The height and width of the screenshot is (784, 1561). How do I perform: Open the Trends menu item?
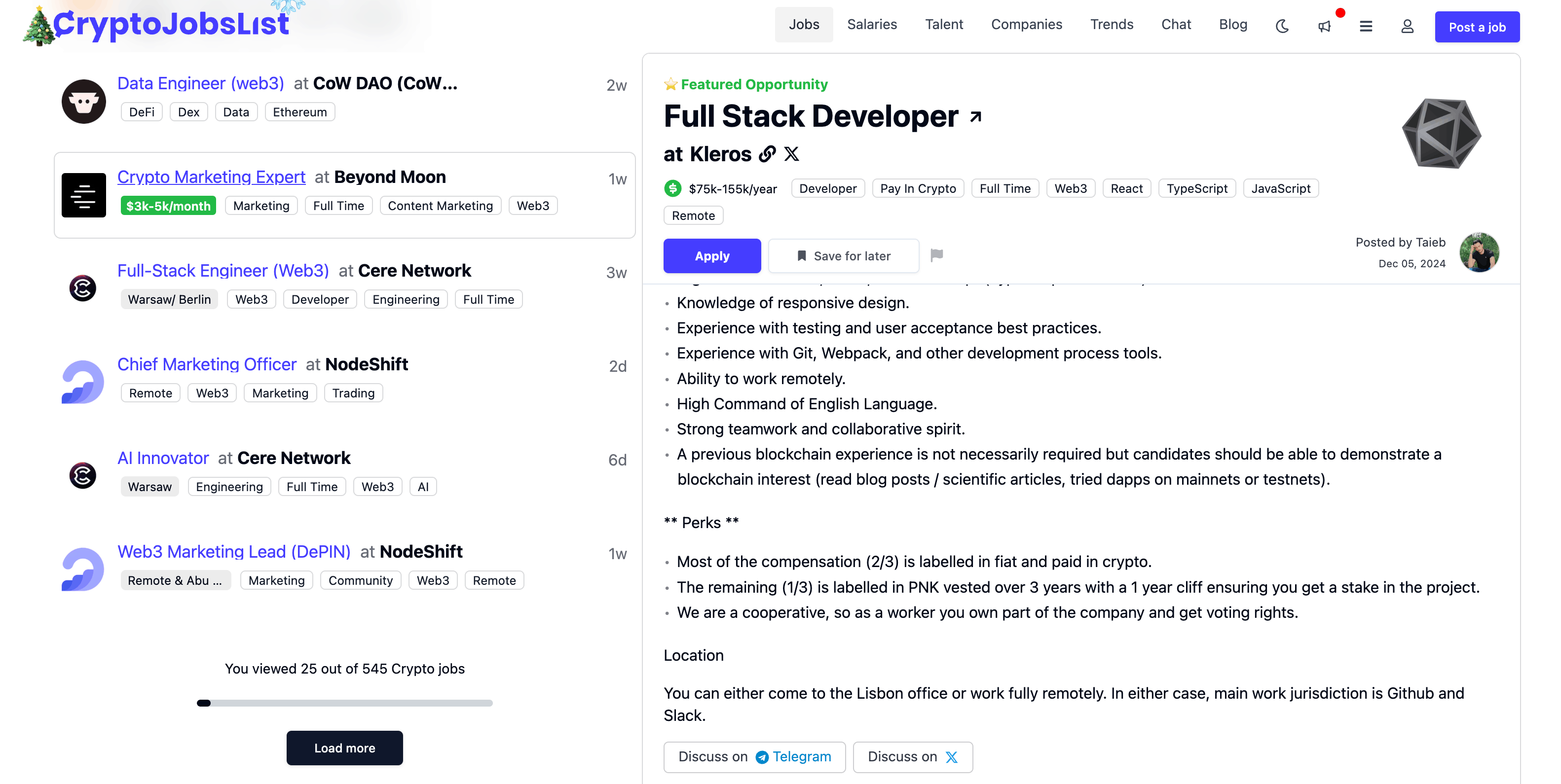click(1112, 24)
